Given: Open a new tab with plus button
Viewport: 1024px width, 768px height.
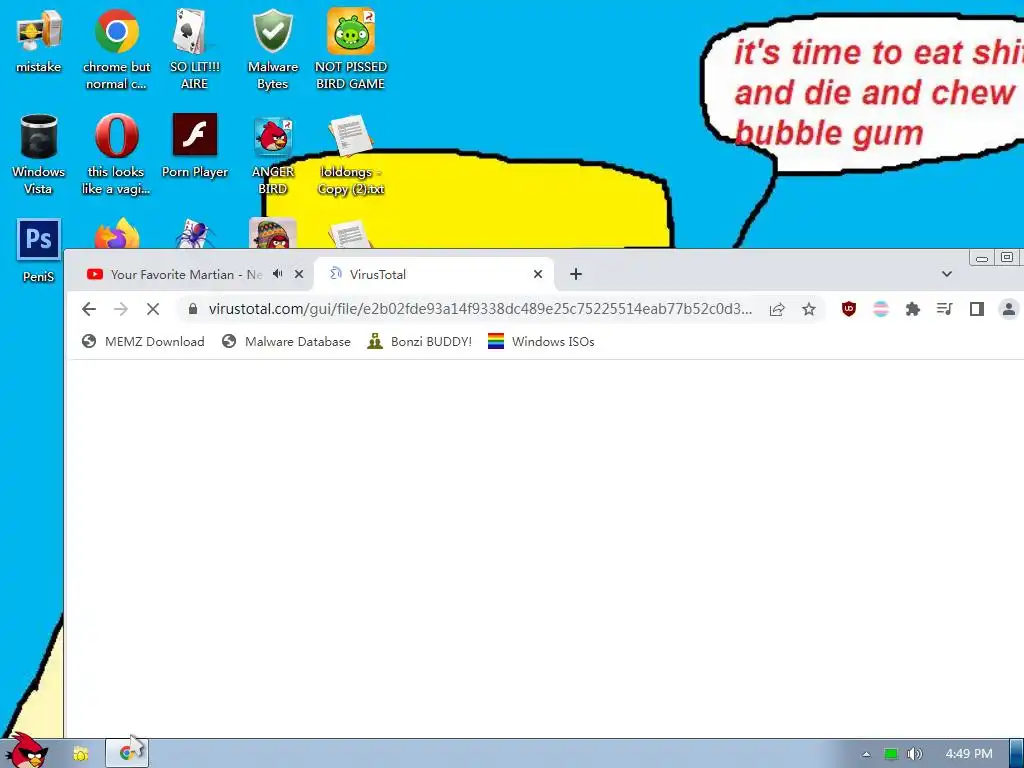Looking at the screenshot, I should 575,274.
